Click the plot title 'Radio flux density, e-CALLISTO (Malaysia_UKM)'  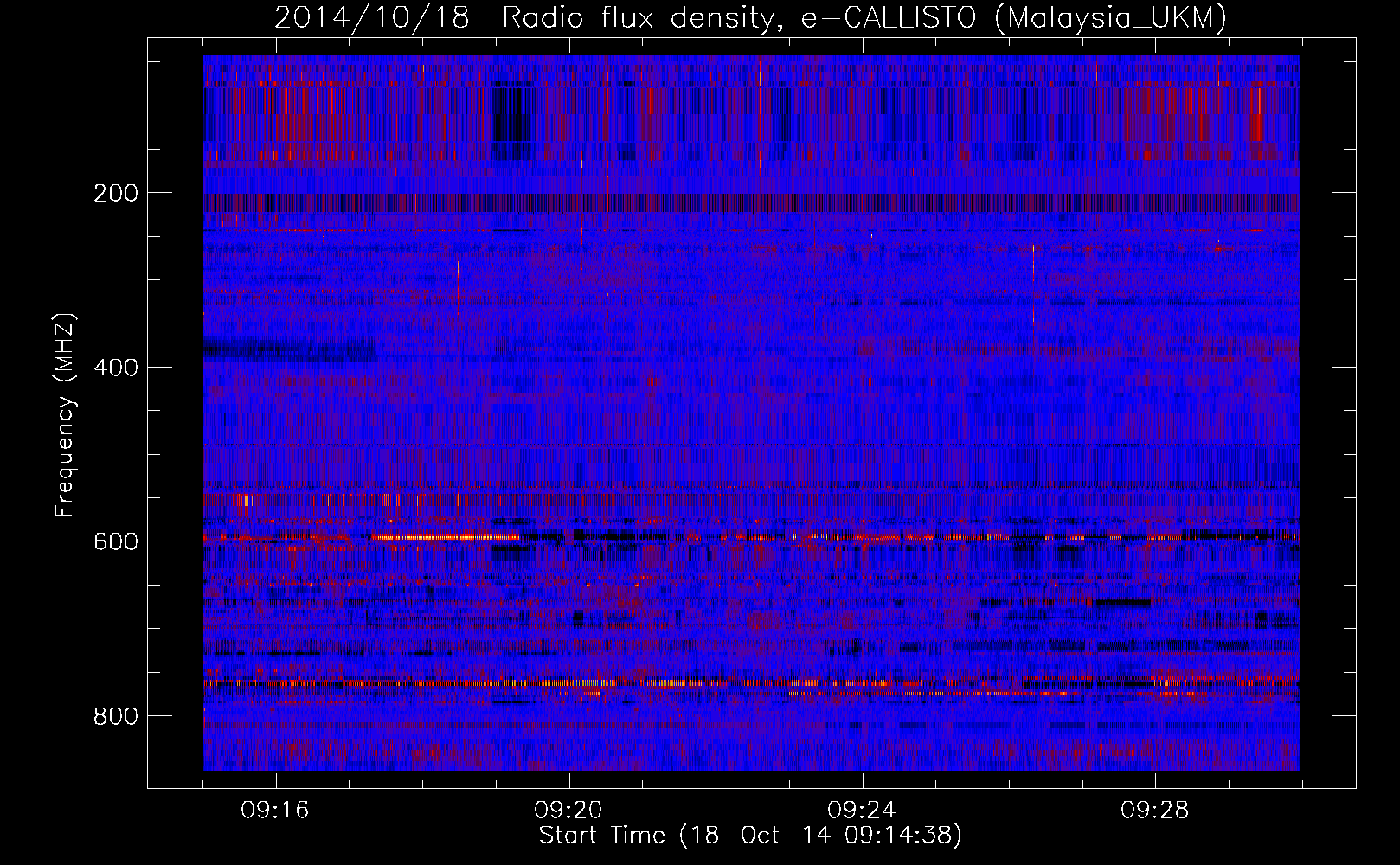point(864,18)
